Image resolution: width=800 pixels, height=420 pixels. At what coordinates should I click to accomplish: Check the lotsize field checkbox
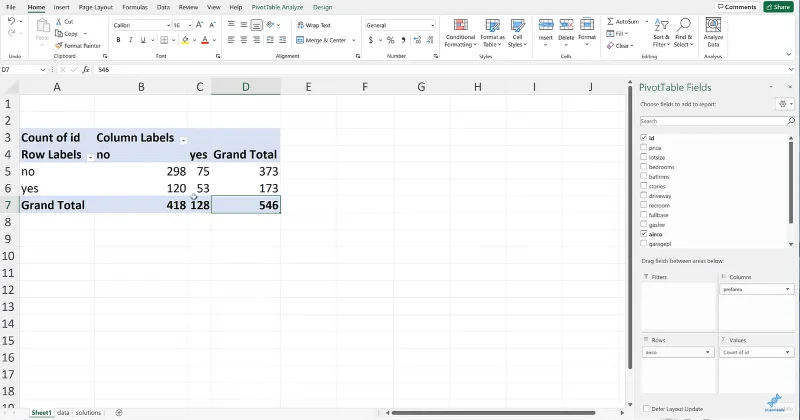(x=643, y=157)
